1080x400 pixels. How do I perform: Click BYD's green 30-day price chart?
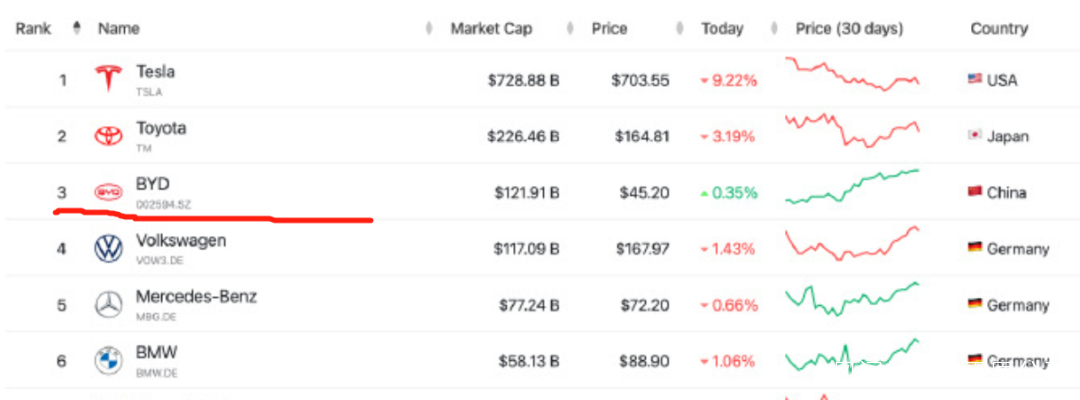click(852, 187)
